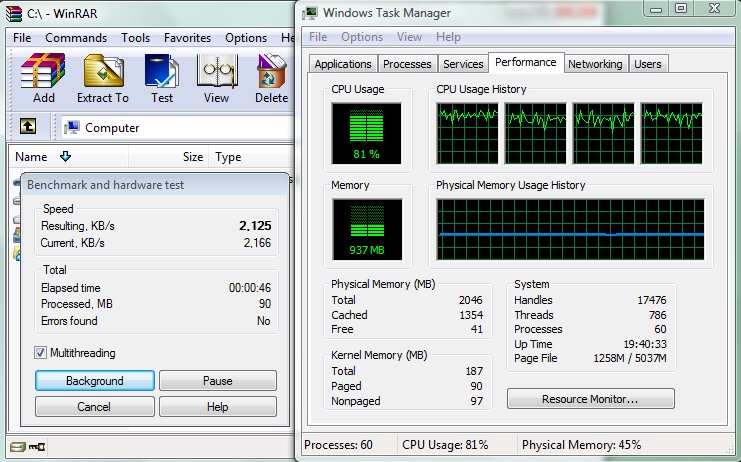
Task: Click the drive icon in WinRAR status bar
Action: pos(17,446)
